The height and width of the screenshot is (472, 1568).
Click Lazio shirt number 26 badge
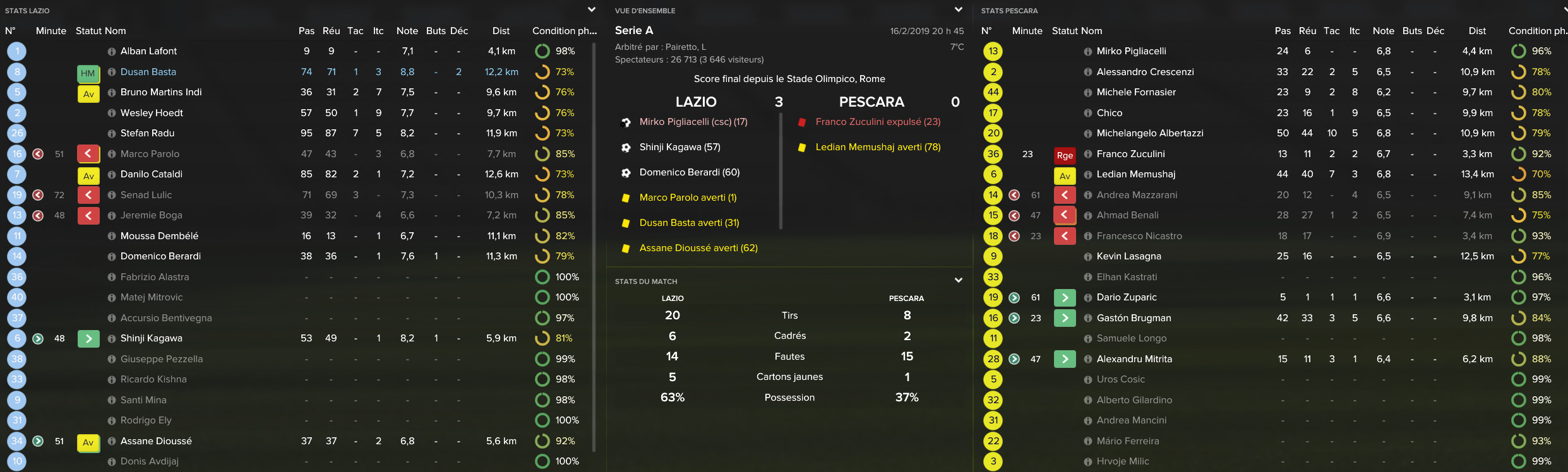pos(17,133)
